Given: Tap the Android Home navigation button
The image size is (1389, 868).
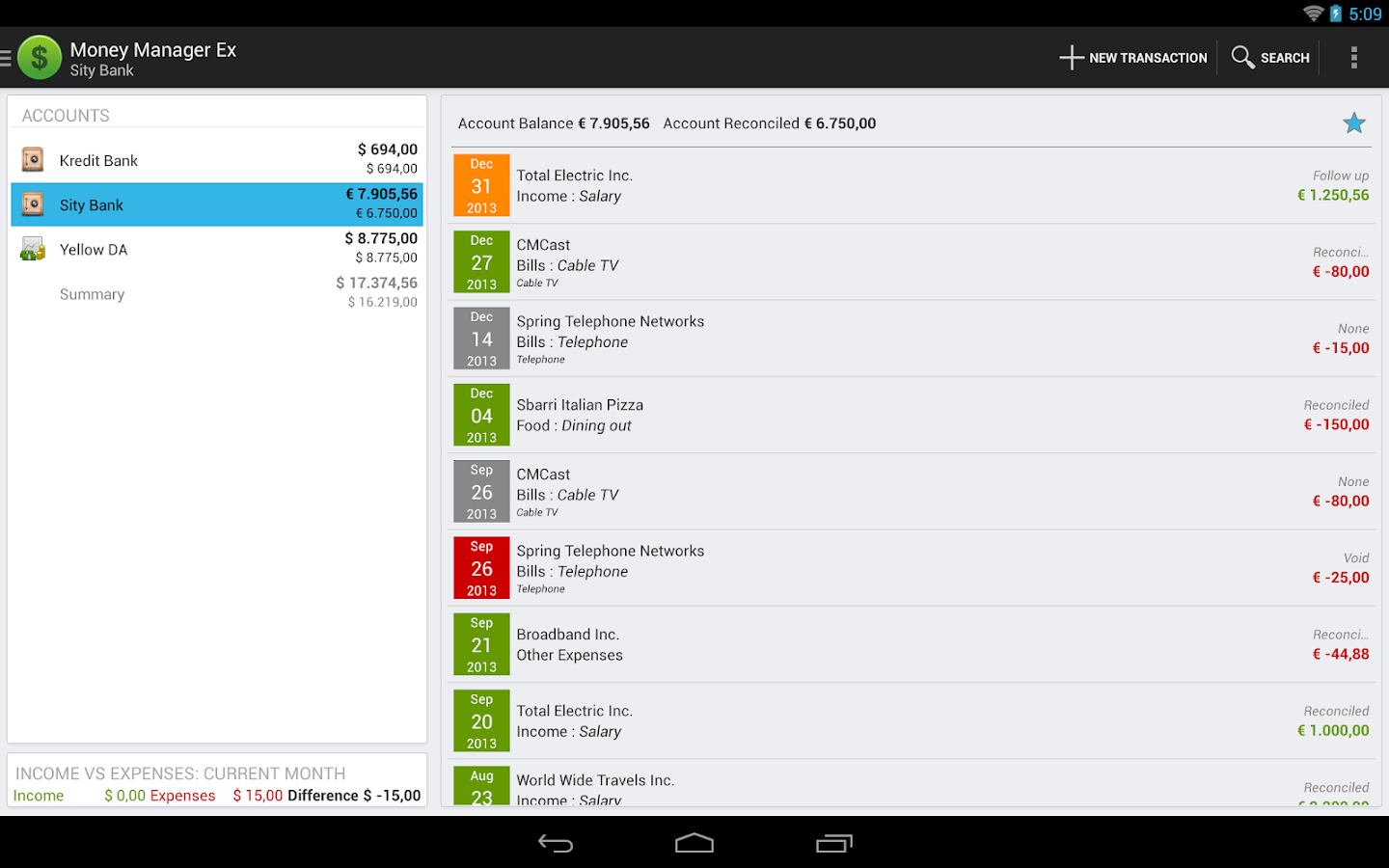Looking at the screenshot, I should [694, 844].
